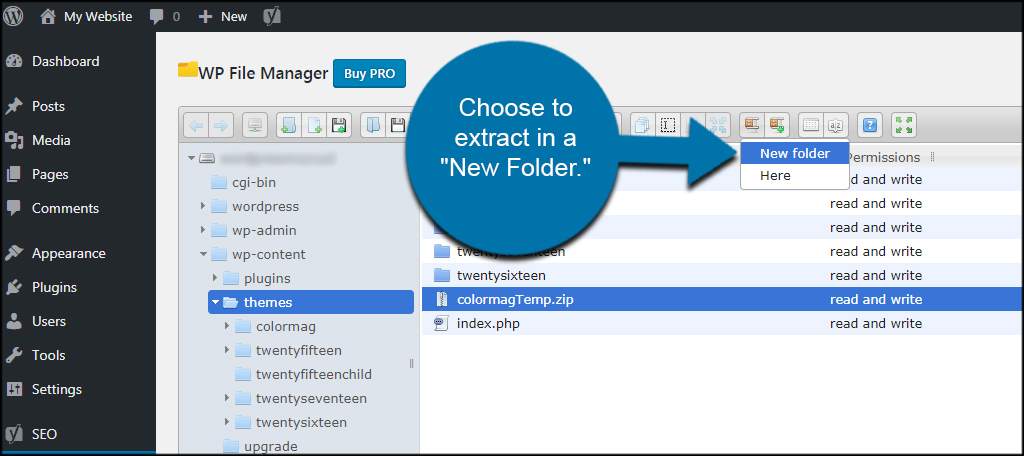
Task: Click the Duplicate files toolbar icon
Action: pos(643,125)
